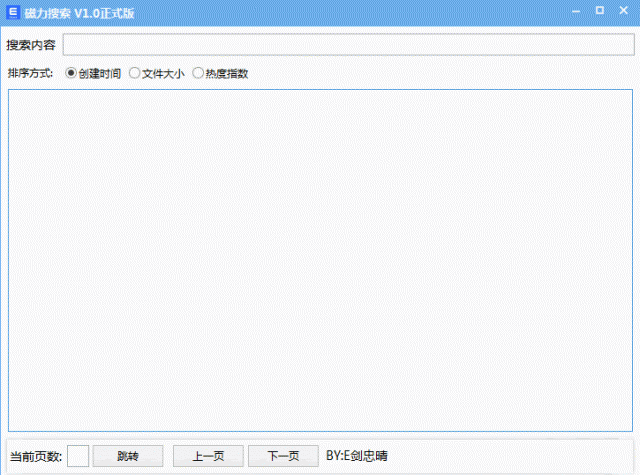Click the 搜索内容 label
The width and height of the screenshot is (640, 475).
[x=31, y=45]
